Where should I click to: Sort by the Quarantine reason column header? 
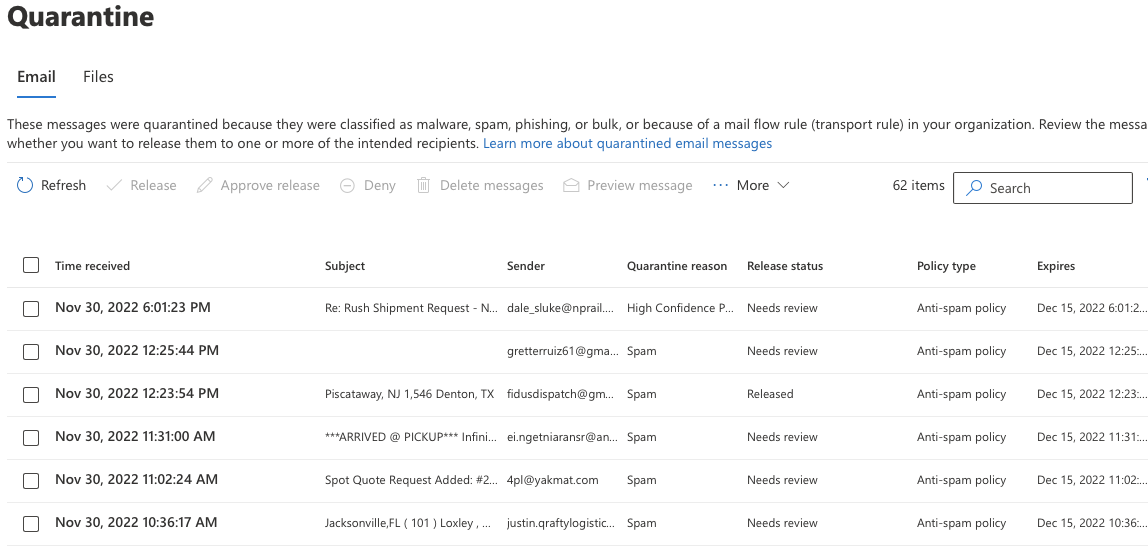(x=676, y=266)
